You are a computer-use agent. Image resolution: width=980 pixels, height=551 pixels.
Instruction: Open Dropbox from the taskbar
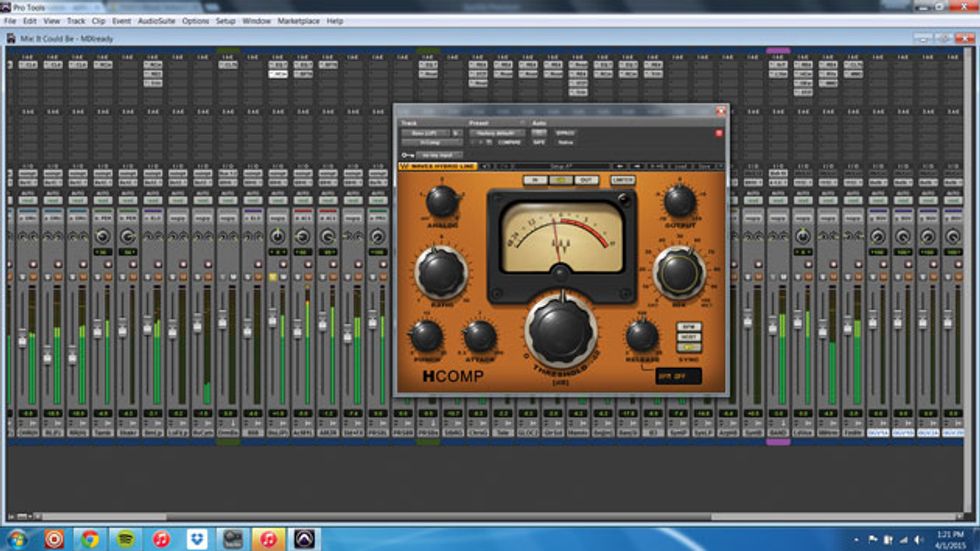(197, 539)
